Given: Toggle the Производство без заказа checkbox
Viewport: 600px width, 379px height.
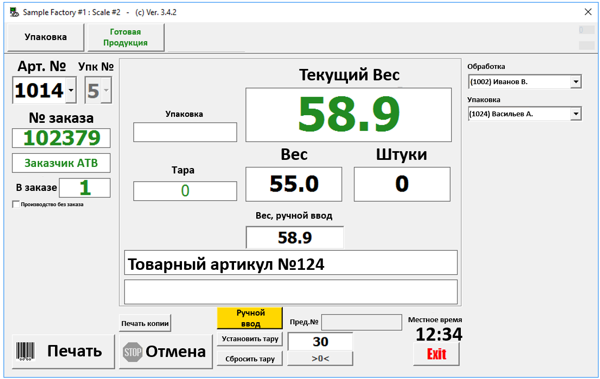Looking at the screenshot, I should 16,204.
